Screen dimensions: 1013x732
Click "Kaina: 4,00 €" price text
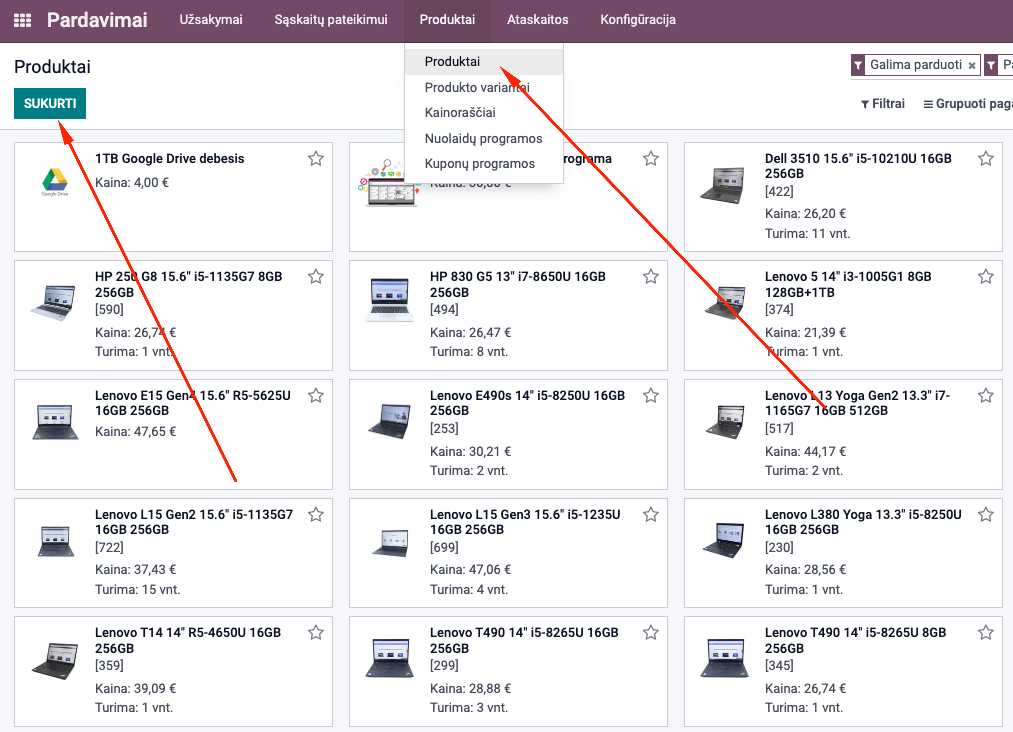coord(132,182)
